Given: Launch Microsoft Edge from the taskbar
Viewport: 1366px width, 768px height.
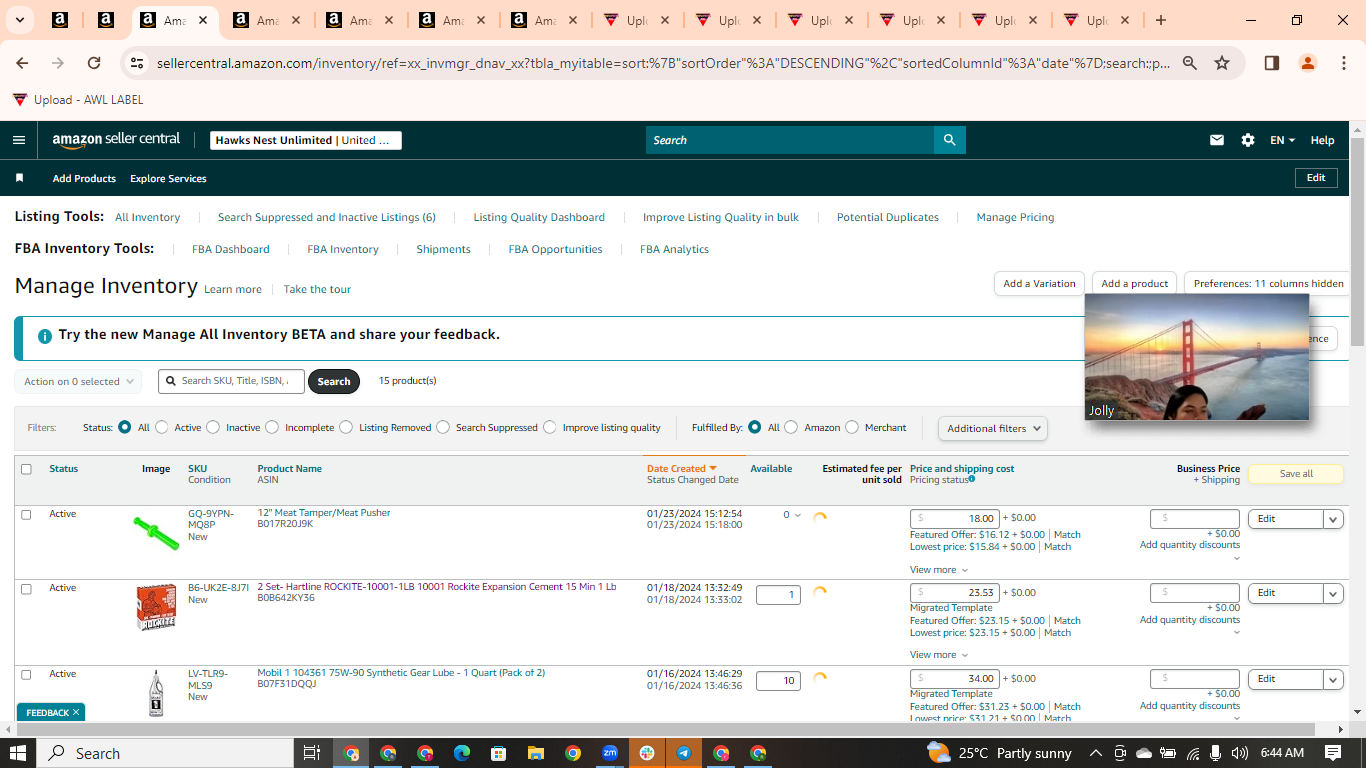Looking at the screenshot, I should point(461,753).
